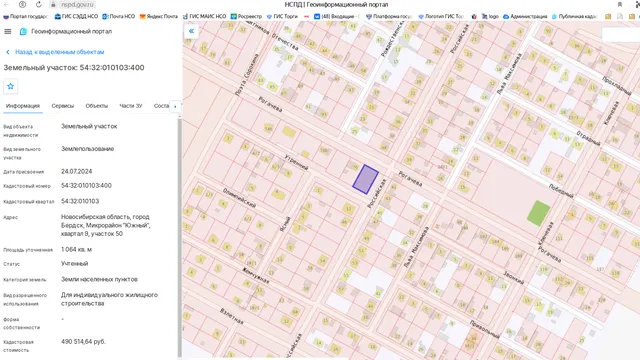This screenshot has width=640, height=360.
Task: Open the hamburger menu of the portal
Action: [8, 31]
